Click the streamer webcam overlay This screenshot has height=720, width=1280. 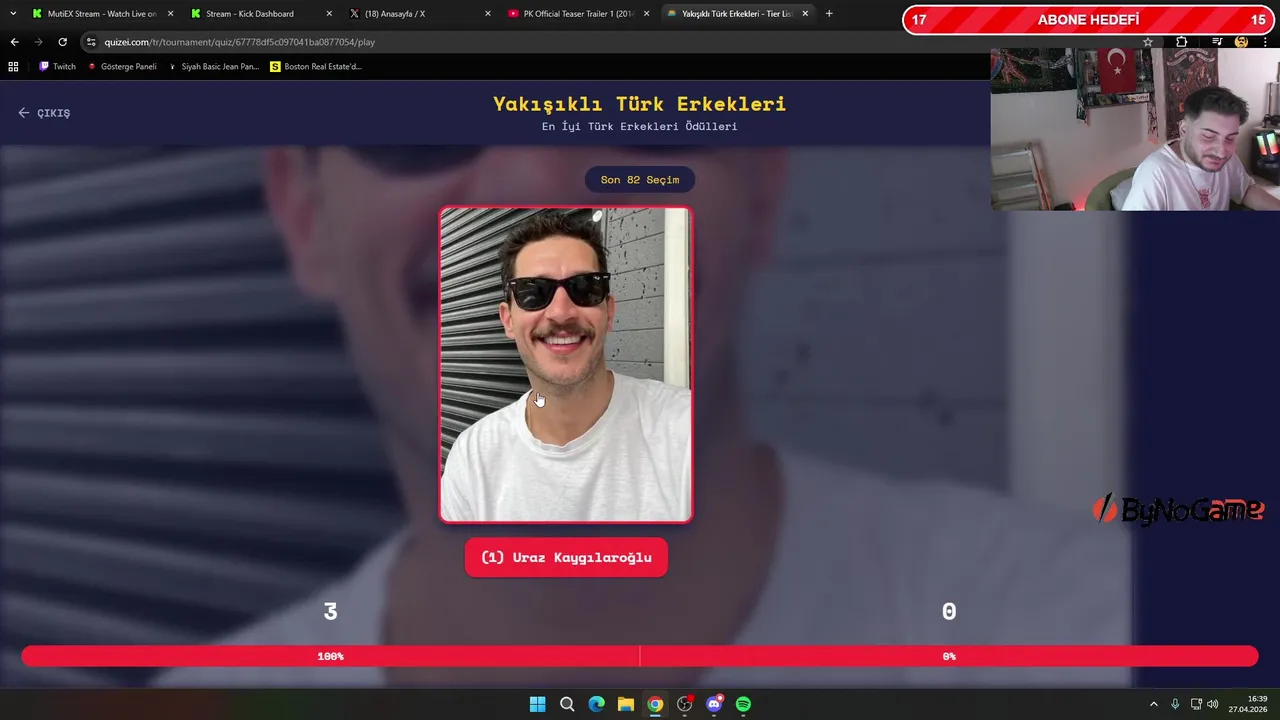[x=1135, y=129]
